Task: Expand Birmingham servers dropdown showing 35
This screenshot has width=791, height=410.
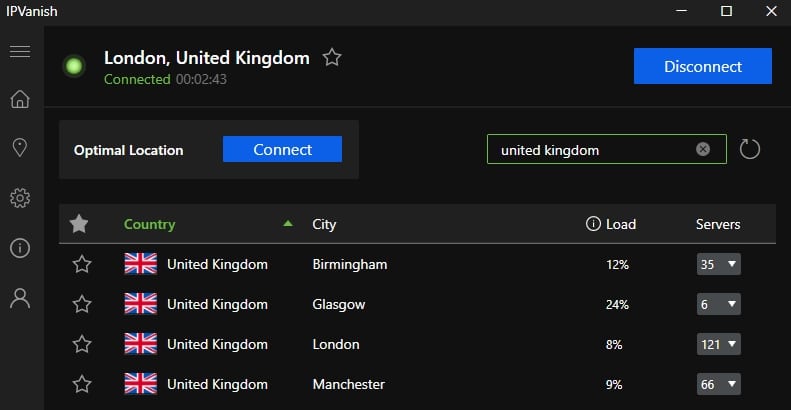Action: click(x=718, y=264)
